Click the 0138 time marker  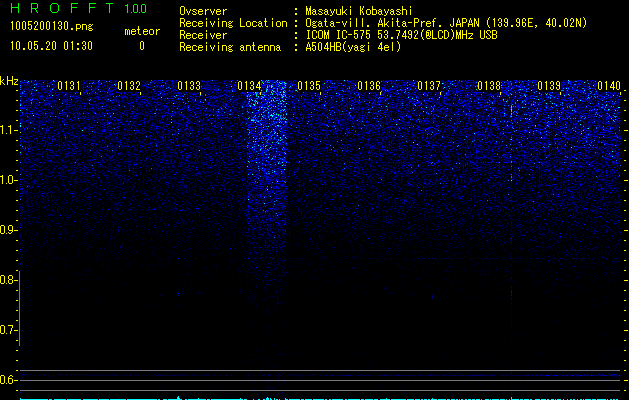click(489, 86)
